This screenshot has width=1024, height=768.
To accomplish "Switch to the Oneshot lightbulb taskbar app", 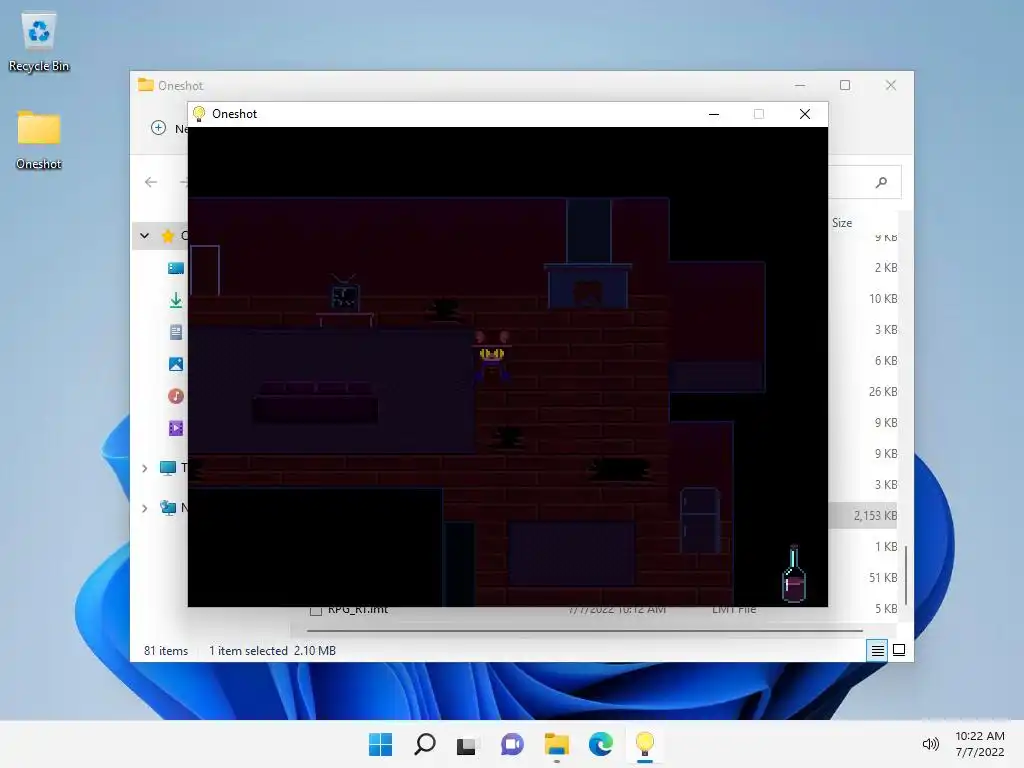I will [645, 744].
